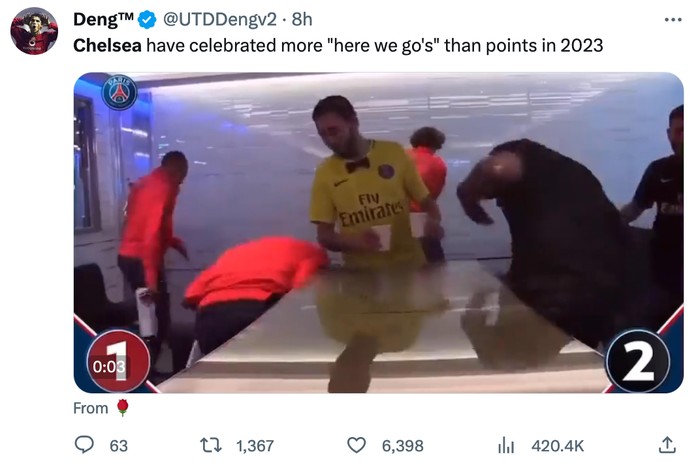Viewport: 700px width, 469px height.
Task: Click the 0:03 video duration badge
Action: click(x=109, y=366)
